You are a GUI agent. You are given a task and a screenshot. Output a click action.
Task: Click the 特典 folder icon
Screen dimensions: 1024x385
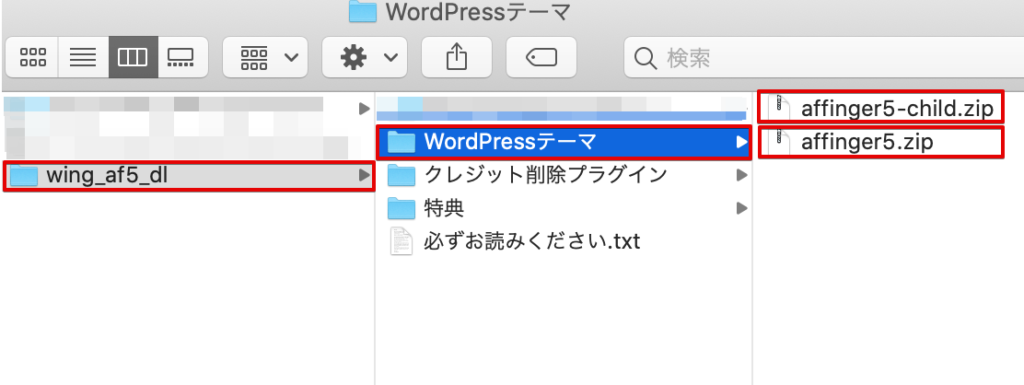click(402, 209)
